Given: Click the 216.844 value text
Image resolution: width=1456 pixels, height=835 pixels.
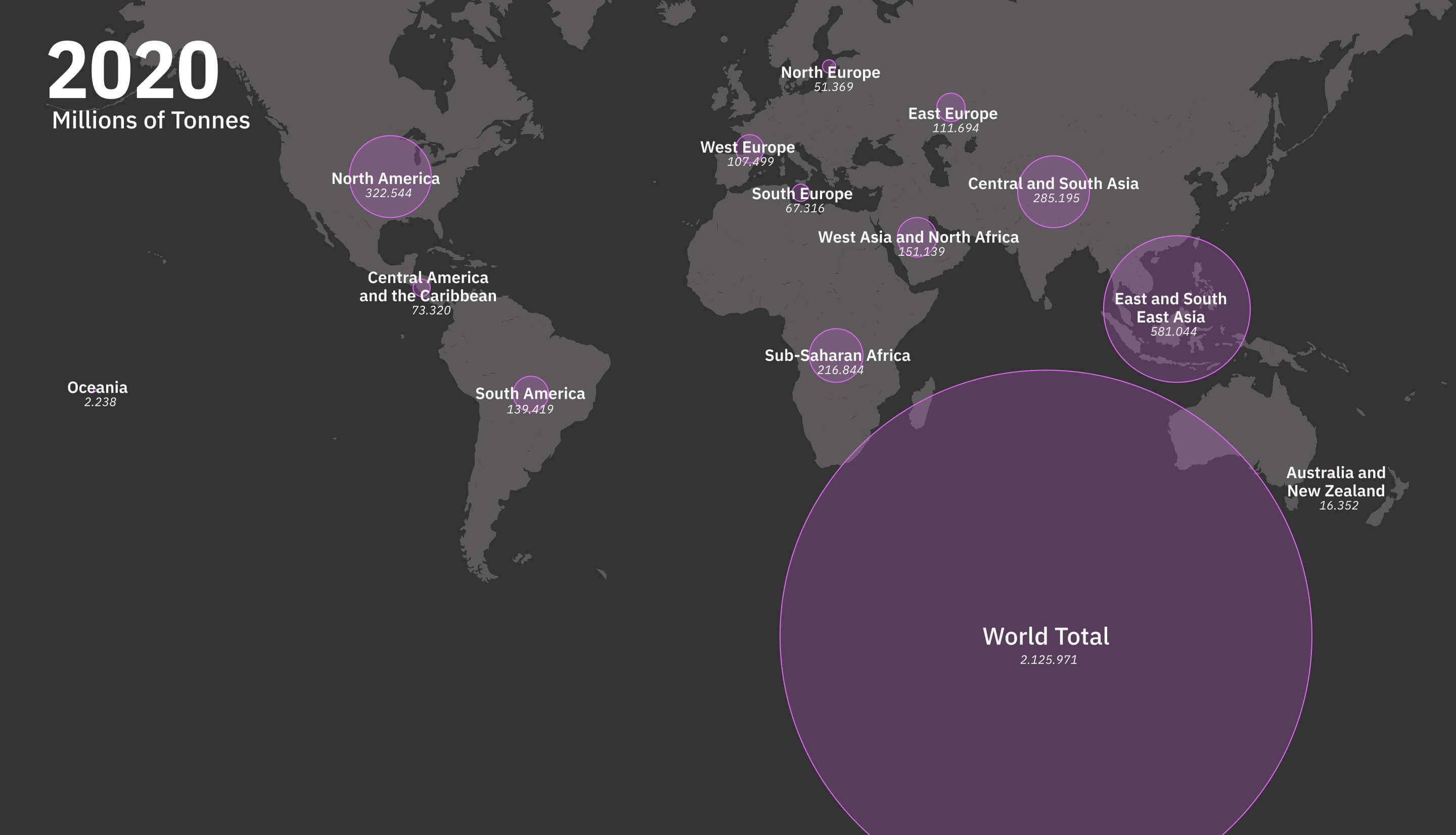Looking at the screenshot, I should (840, 370).
